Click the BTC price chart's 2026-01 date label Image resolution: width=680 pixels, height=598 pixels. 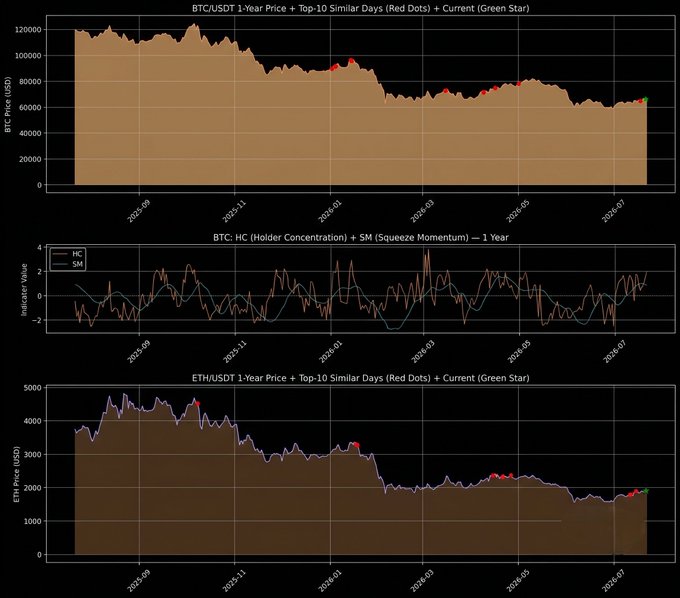click(330, 212)
